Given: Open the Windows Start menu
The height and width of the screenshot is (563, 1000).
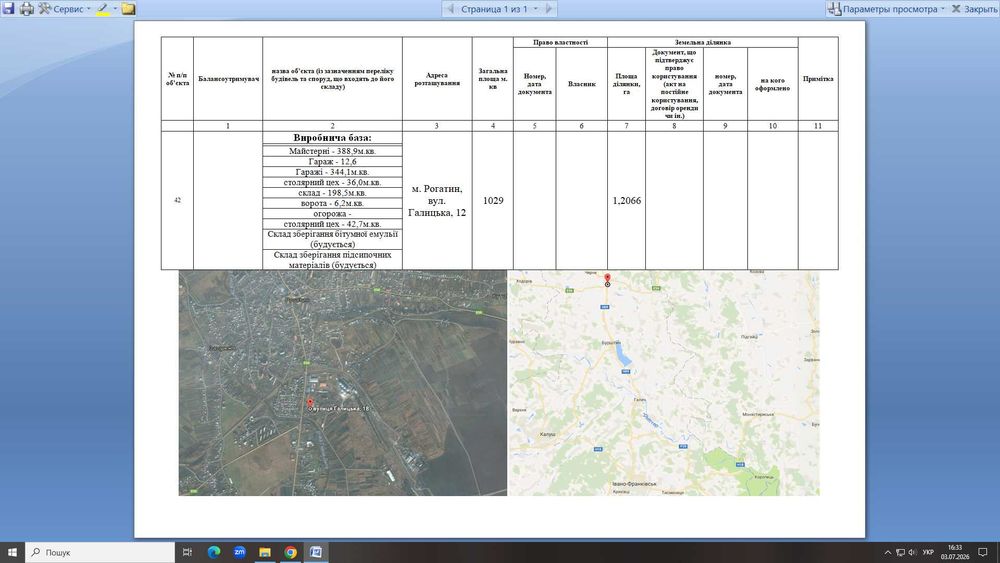Looking at the screenshot, I should coord(12,552).
